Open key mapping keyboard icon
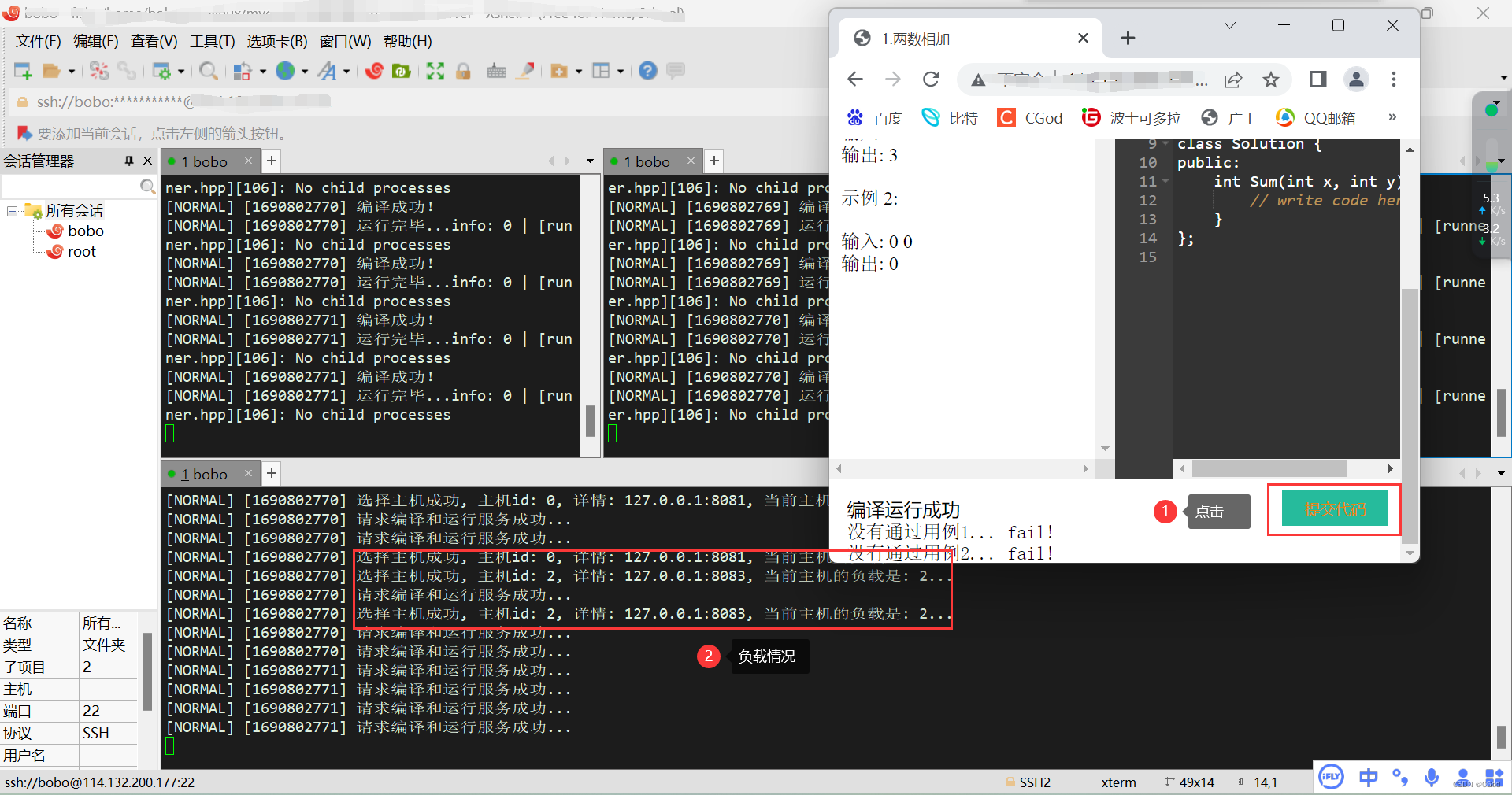 [x=497, y=71]
